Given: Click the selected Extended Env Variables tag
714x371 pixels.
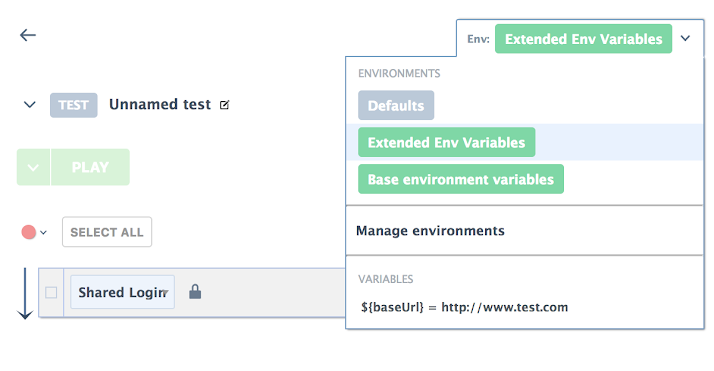Looking at the screenshot, I should tap(583, 39).
